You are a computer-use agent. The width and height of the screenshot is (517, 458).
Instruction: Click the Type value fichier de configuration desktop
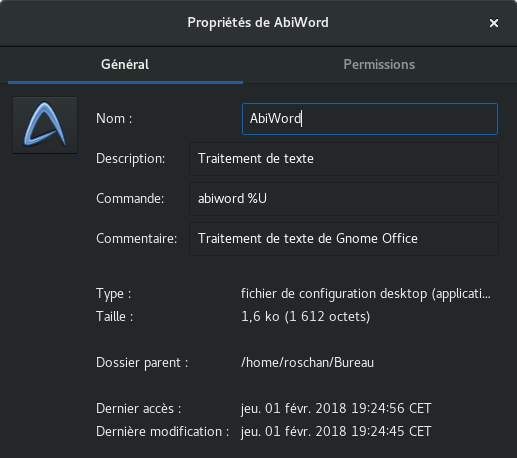366,294
